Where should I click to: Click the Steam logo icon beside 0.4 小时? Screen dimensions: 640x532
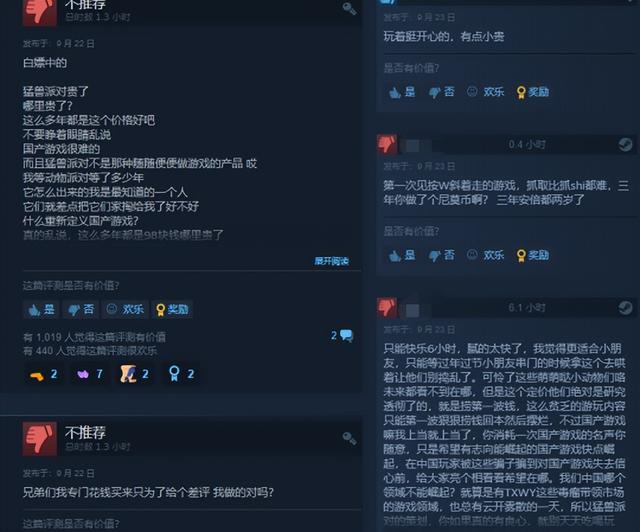[625, 144]
